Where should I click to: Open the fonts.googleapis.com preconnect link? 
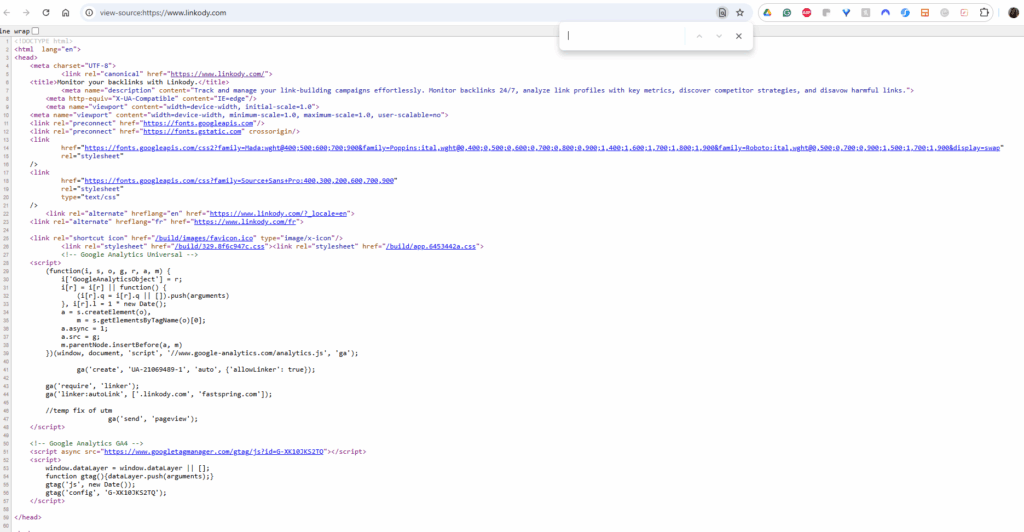[x=199, y=123]
